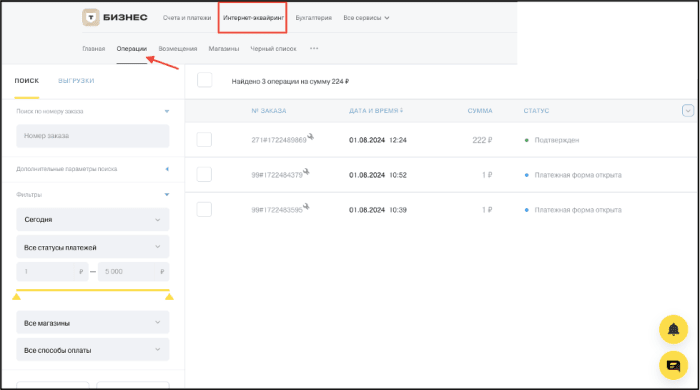Open the three-dots more menu
The image size is (700, 390).
[314, 48]
